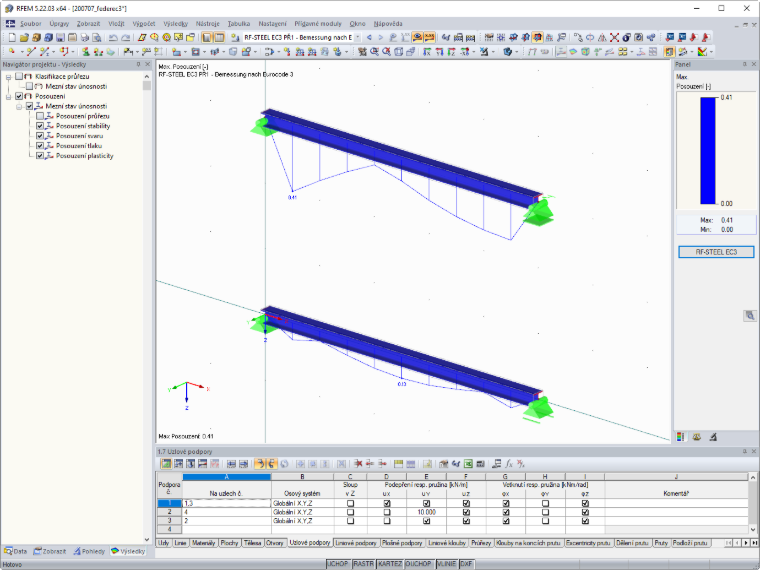
Task: Close the Navigator projektu panel
Action: (x=148, y=64)
